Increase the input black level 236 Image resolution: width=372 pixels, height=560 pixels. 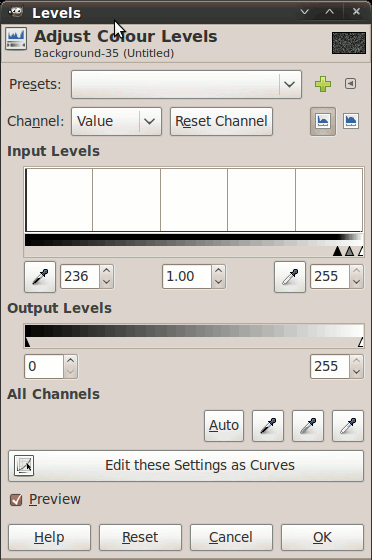(x=106, y=271)
